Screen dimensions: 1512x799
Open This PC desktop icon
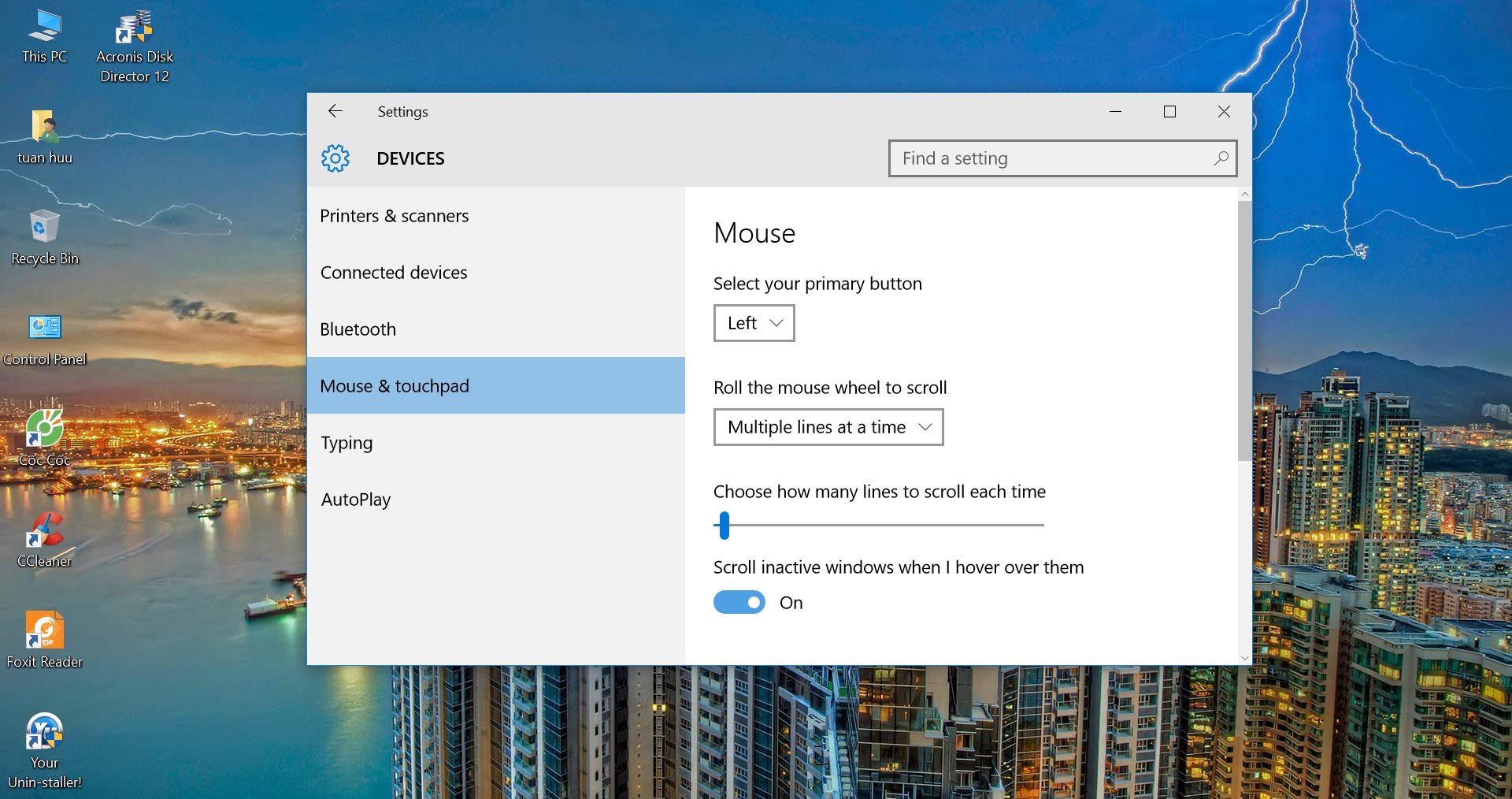pos(44,36)
